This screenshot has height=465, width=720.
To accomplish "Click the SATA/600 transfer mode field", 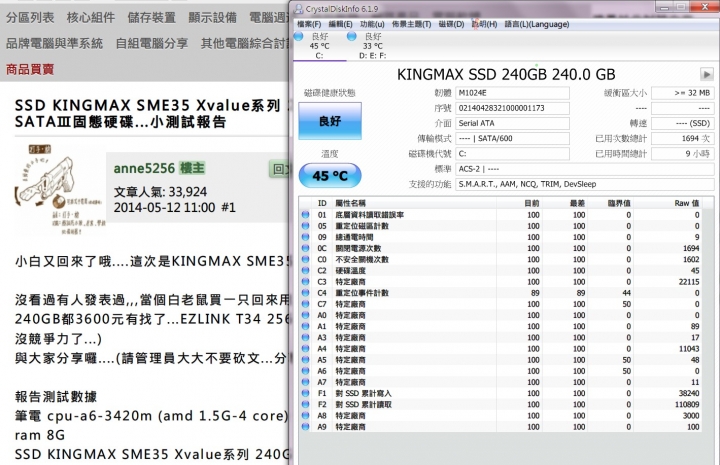I will [512, 139].
